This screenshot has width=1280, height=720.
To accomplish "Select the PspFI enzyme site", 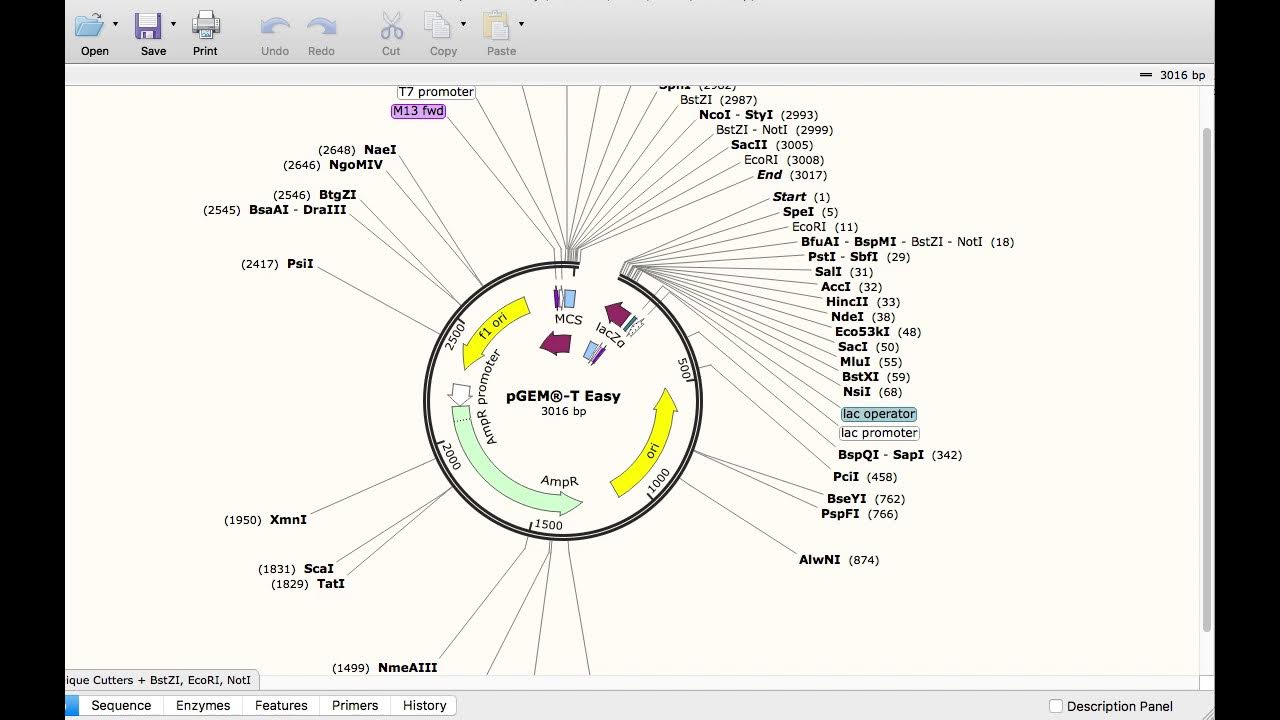I will tap(840, 514).
